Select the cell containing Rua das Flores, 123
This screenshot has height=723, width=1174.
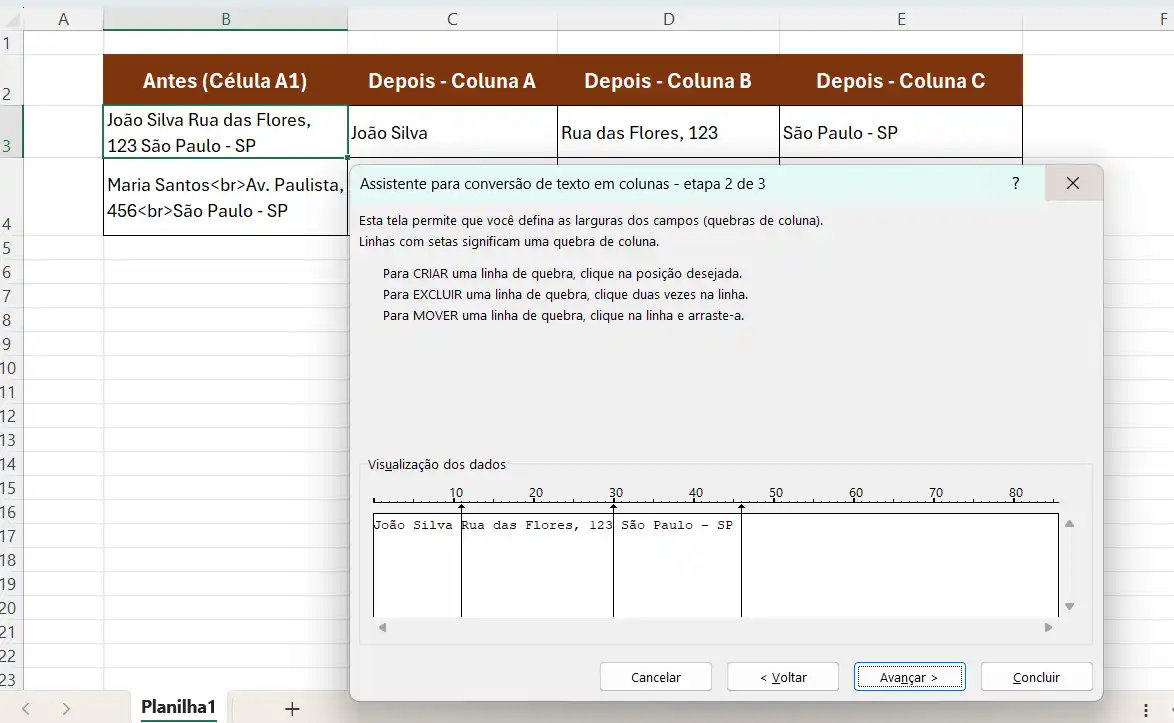tap(667, 133)
